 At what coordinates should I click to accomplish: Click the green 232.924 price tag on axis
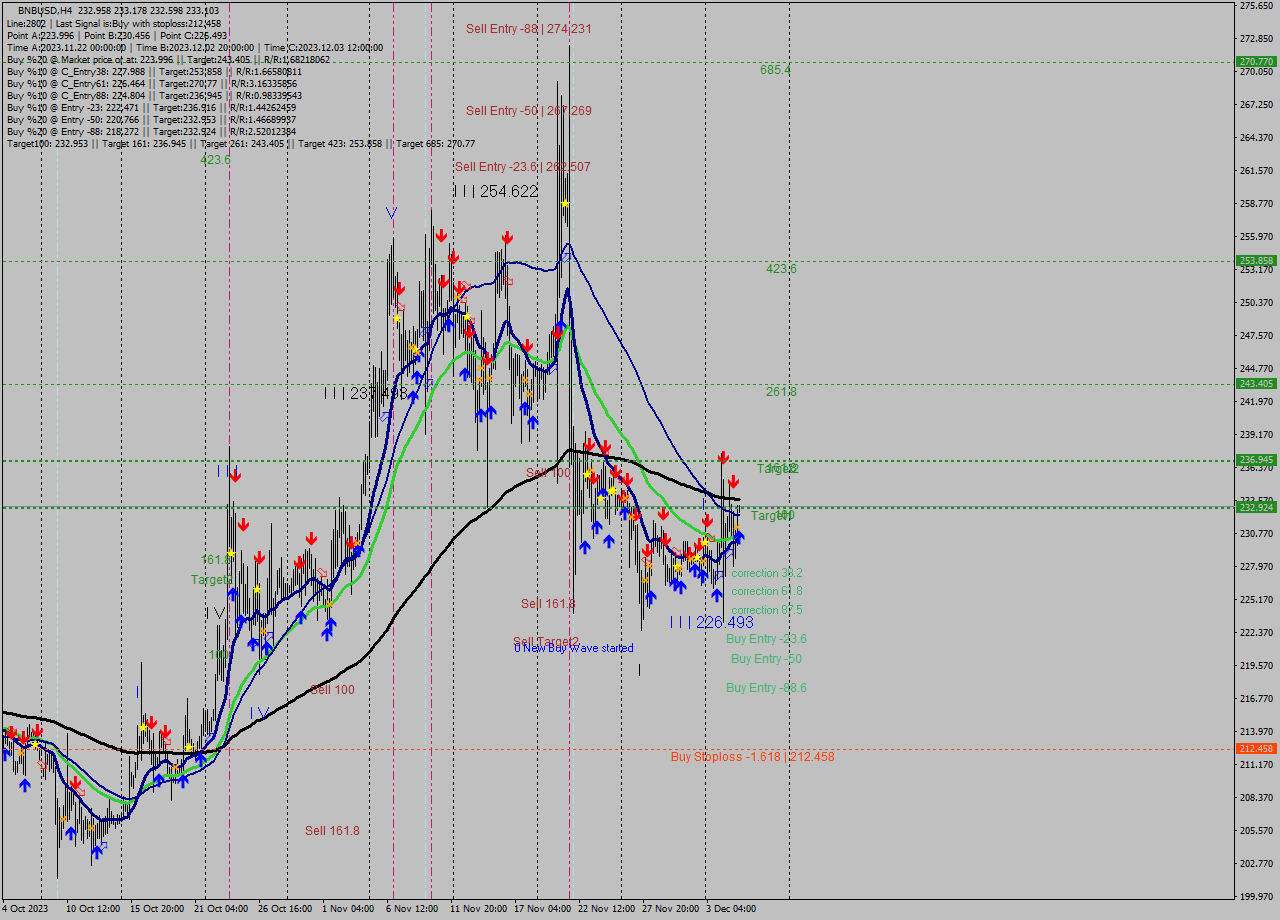coord(1257,507)
